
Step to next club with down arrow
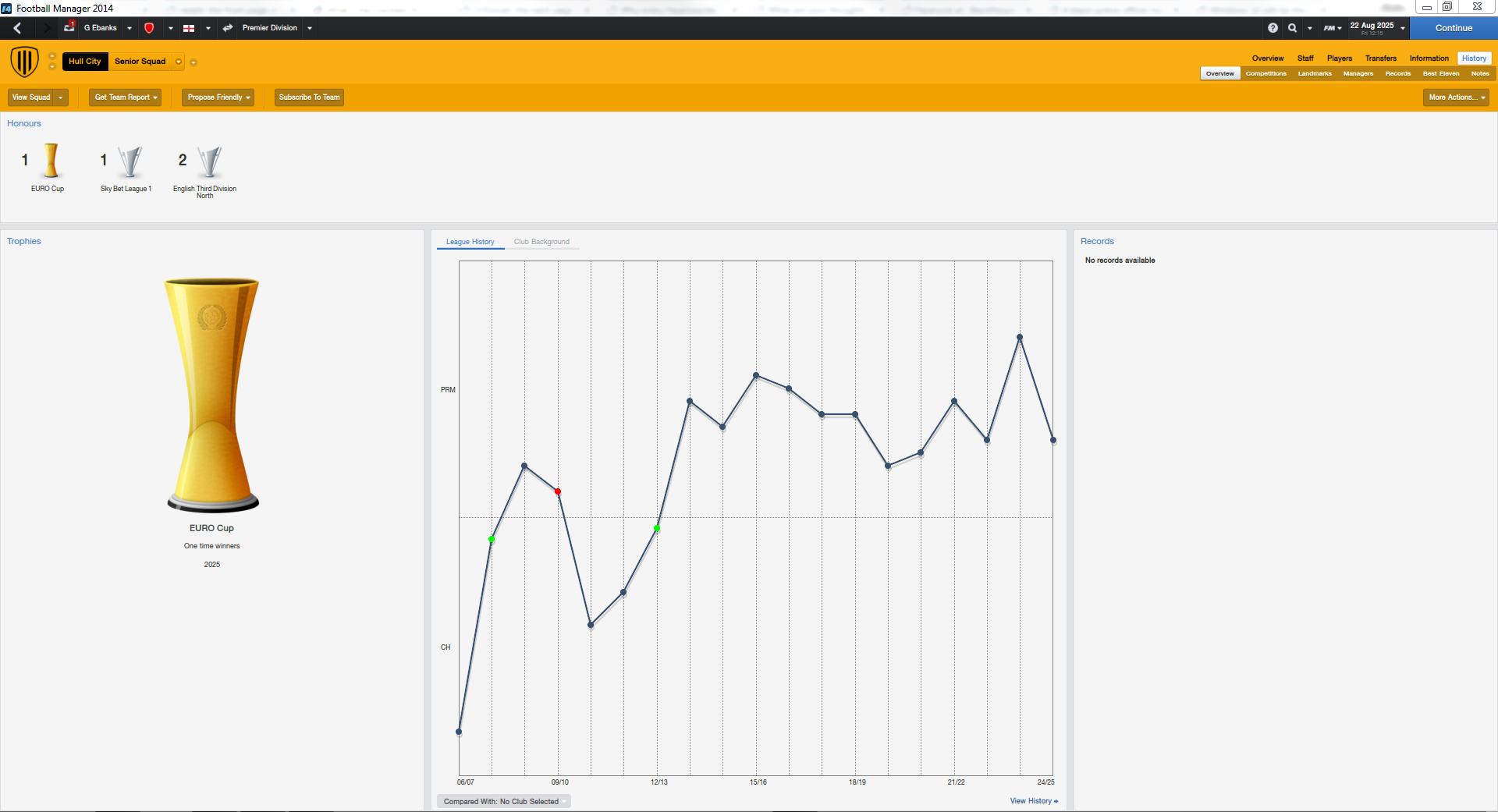pos(52,67)
